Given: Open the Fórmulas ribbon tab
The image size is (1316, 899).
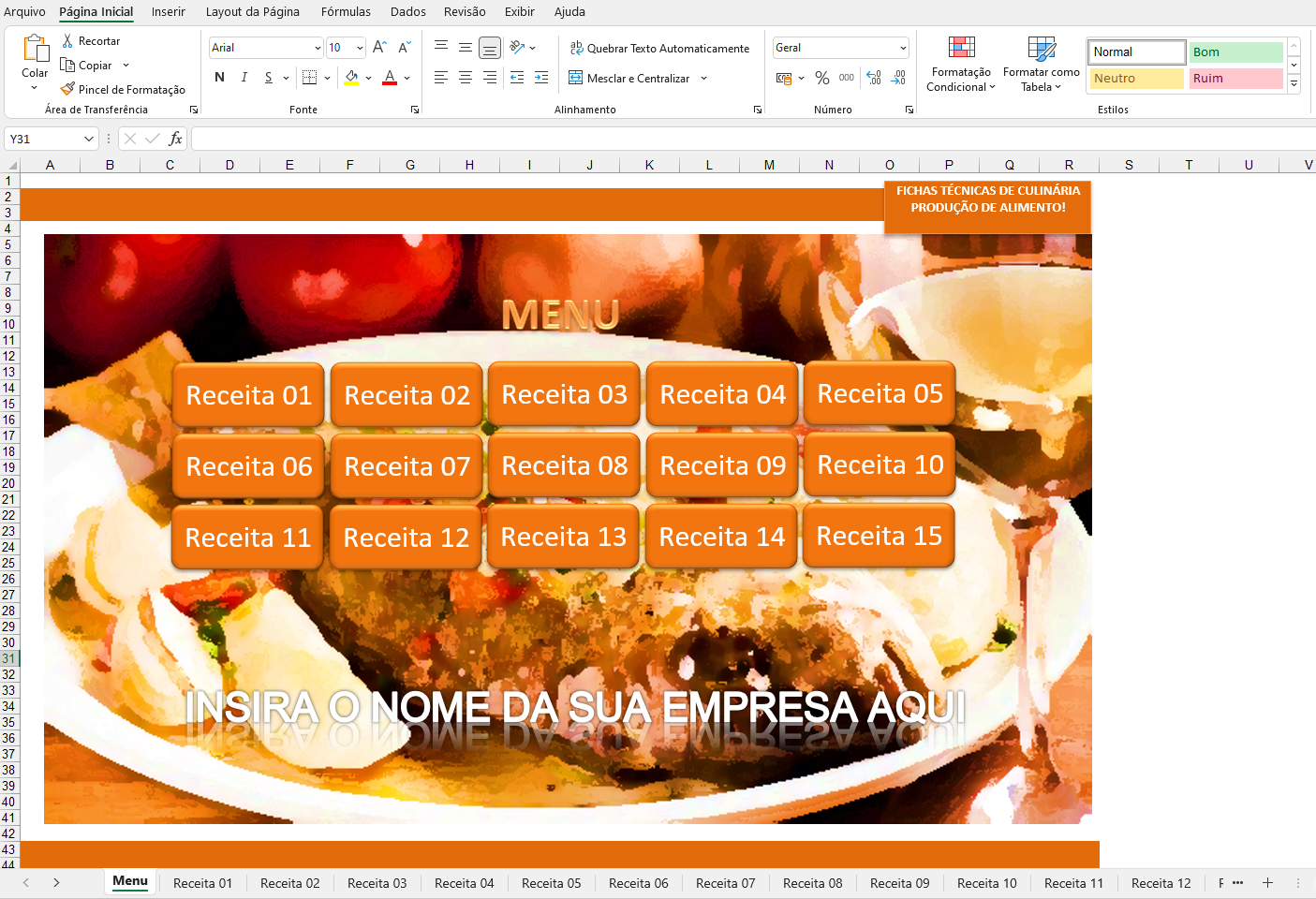Looking at the screenshot, I should pos(346,12).
